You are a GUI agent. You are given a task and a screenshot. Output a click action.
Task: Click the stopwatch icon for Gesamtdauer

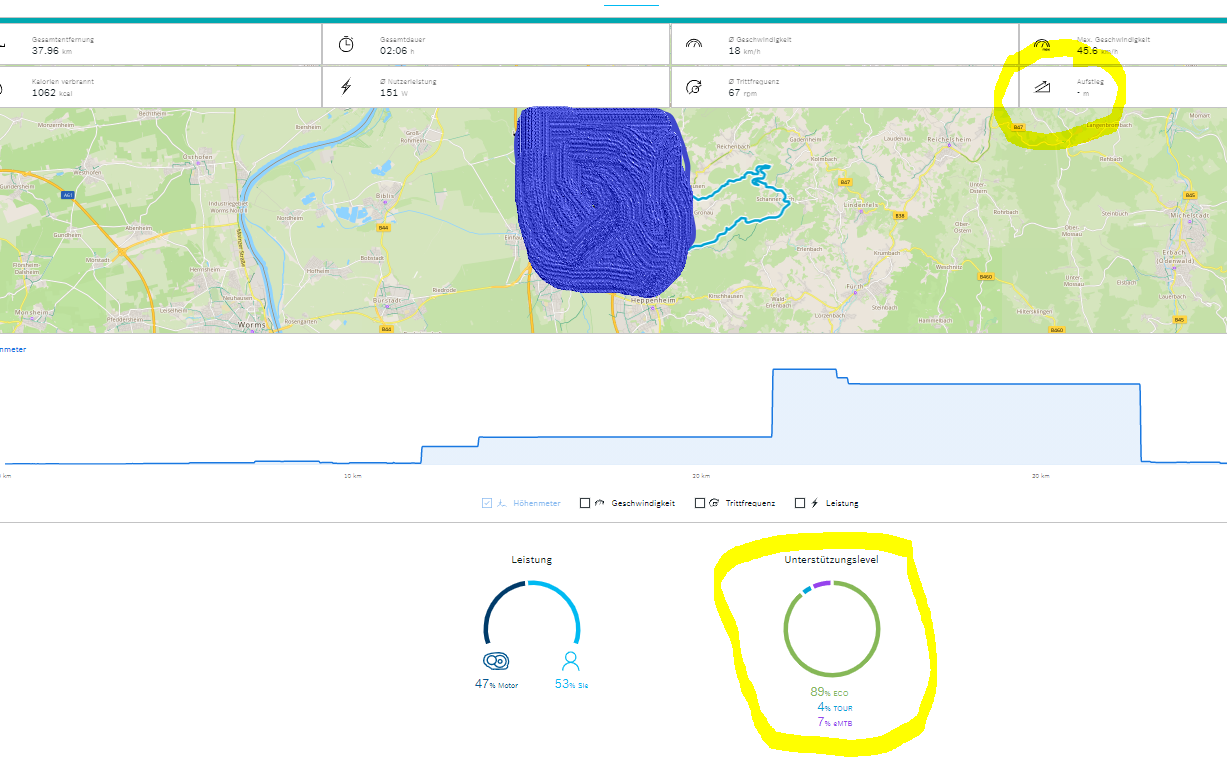(345, 44)
